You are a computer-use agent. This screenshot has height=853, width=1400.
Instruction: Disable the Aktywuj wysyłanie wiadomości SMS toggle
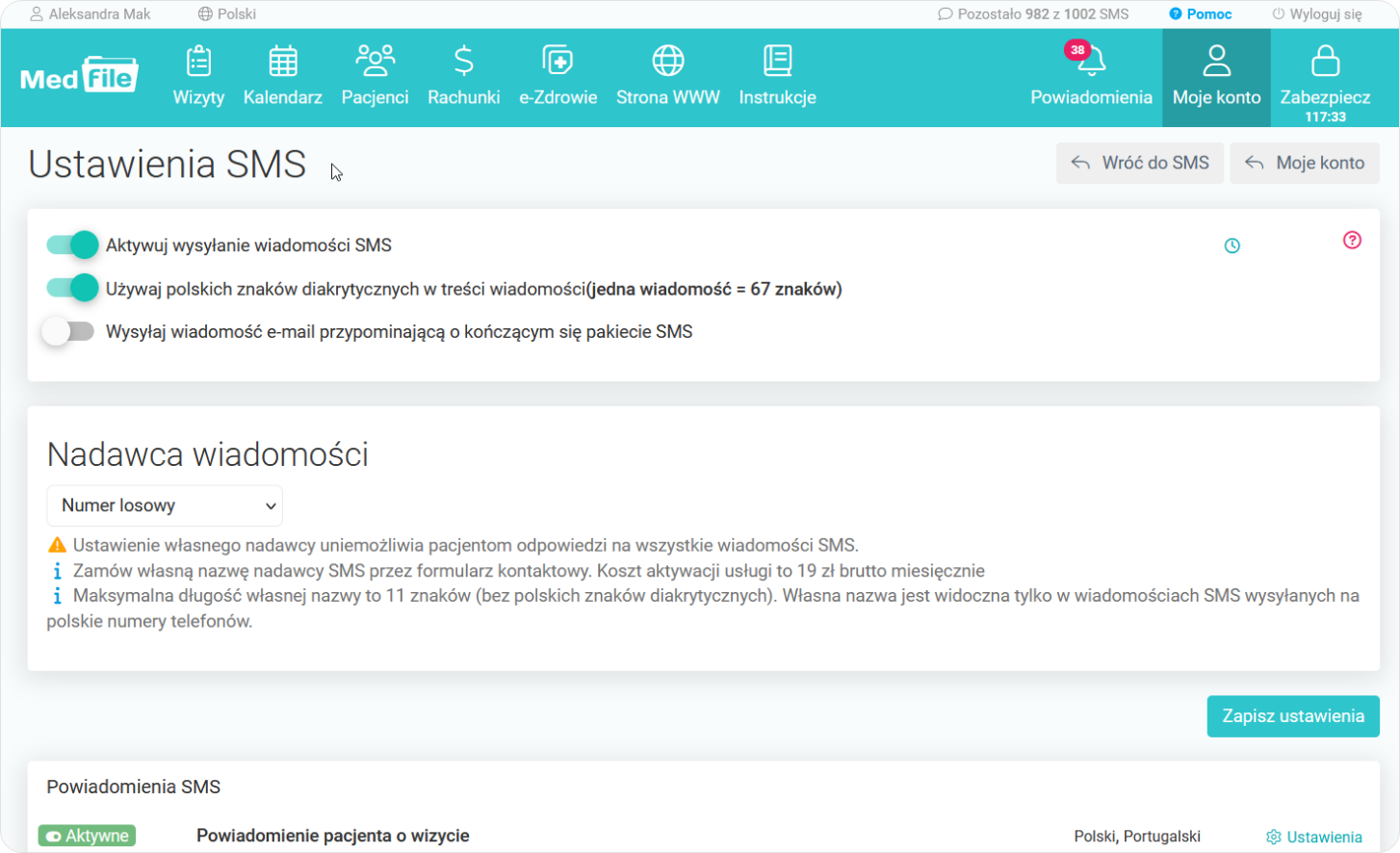point(72,246)
